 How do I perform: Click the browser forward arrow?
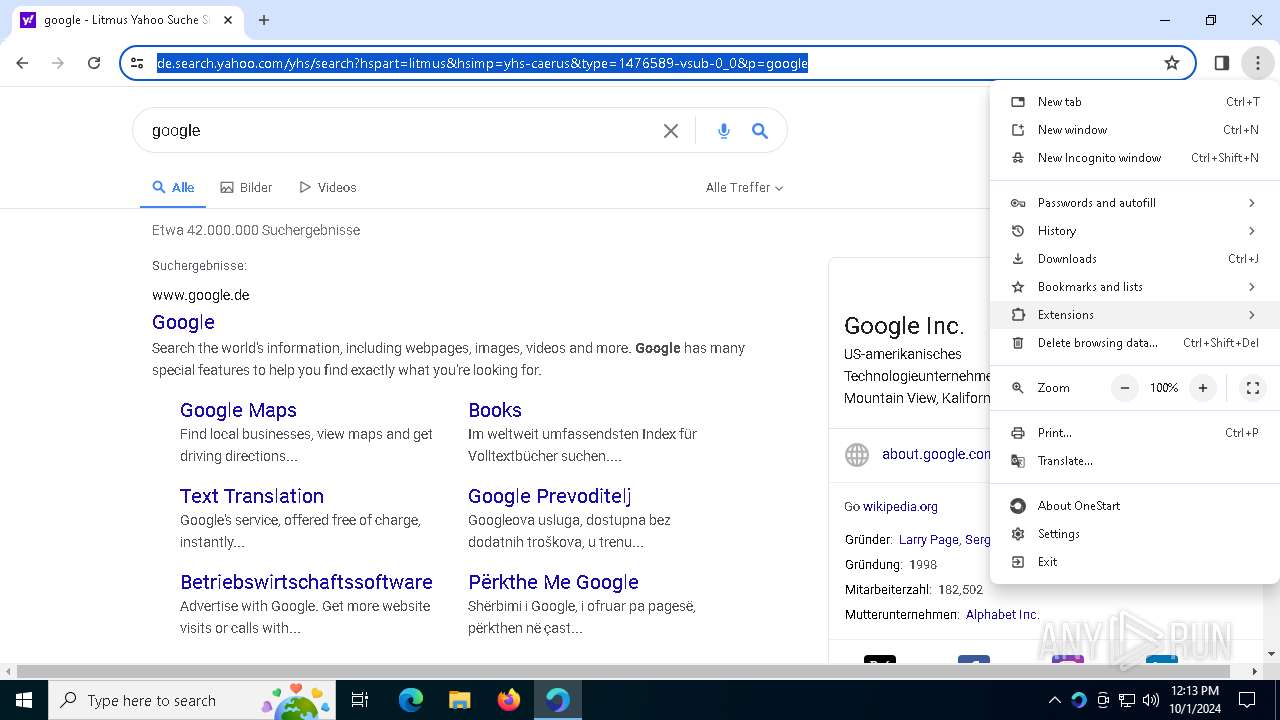tap(58, 63)
